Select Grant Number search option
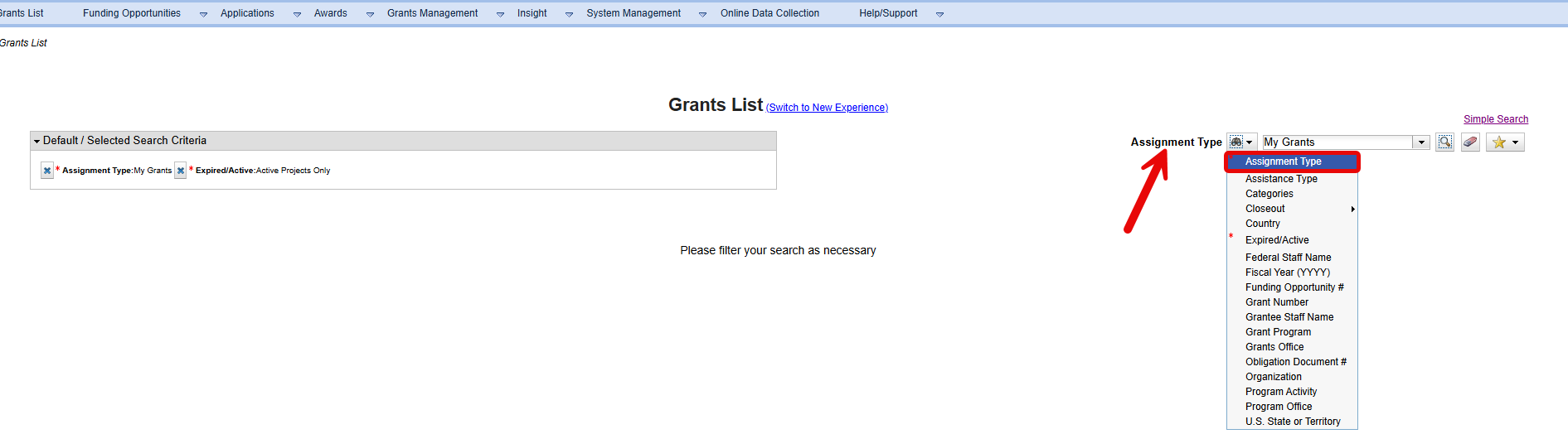1568x434 pixels. 1276,302
